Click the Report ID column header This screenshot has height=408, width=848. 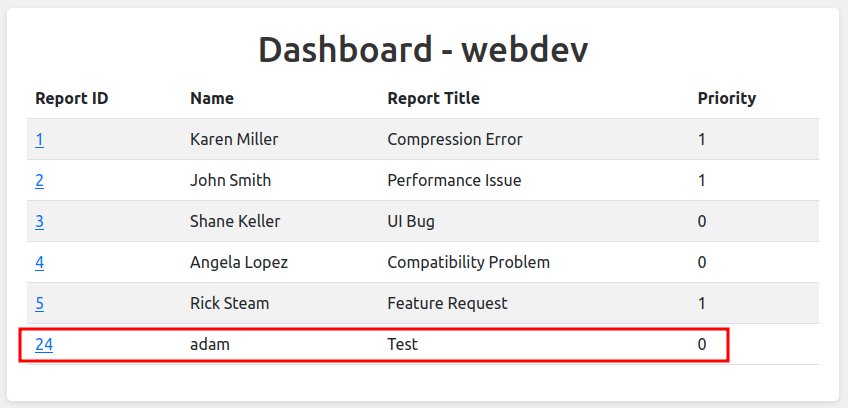72,98
